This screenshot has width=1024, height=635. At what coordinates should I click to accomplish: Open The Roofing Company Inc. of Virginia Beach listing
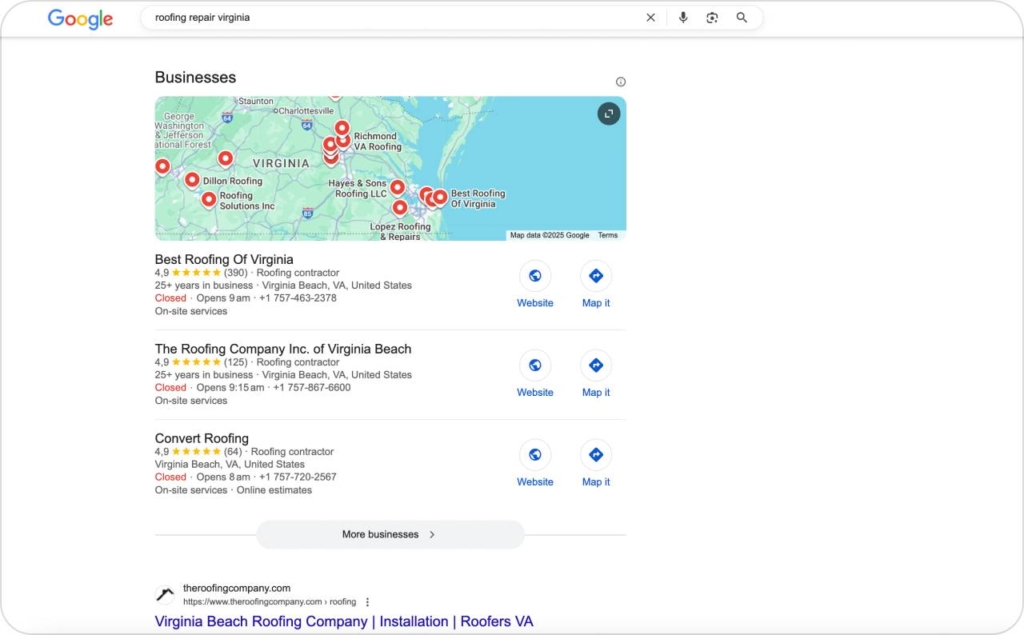click(283, 349)
